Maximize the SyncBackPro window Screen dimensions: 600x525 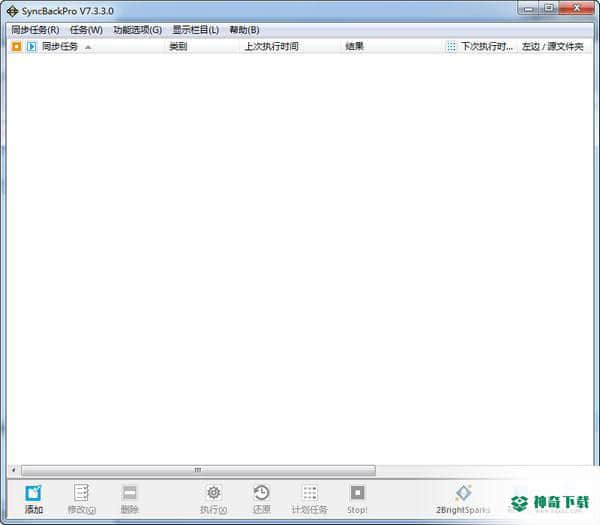click(548, 8)
